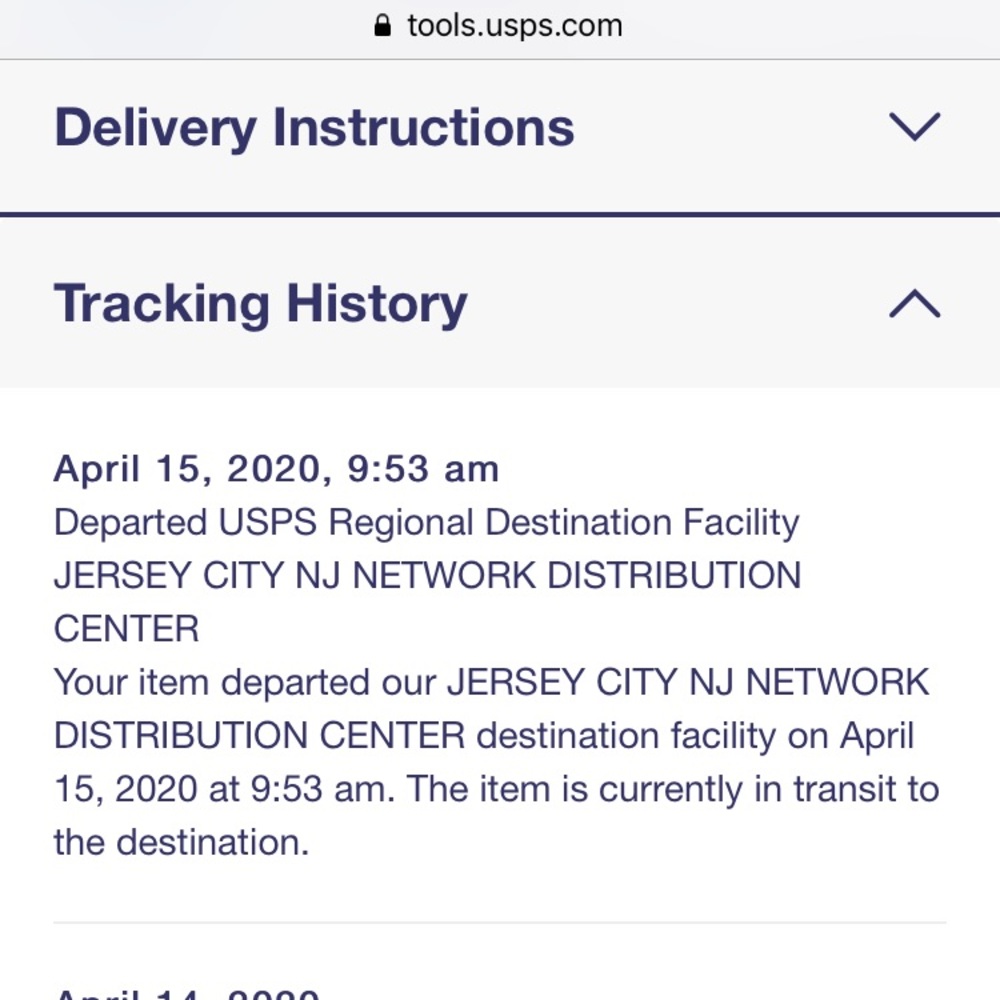The width and height of the screenshot is (1000, 1000).
Task: Click the in-transit description paragraph
Action: [x=497, y=761]
